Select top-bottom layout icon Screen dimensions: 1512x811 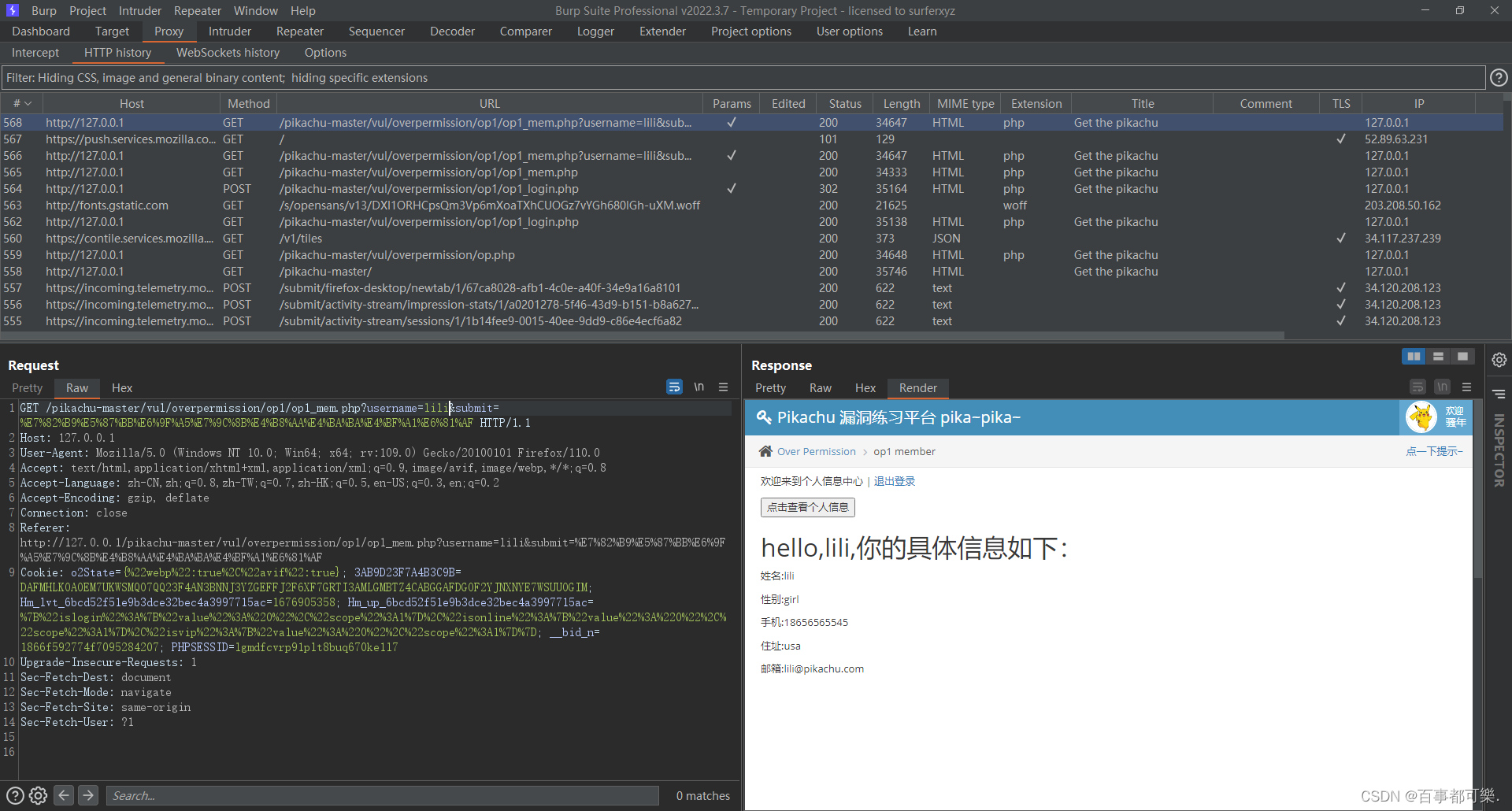(x=1438, y=357)
